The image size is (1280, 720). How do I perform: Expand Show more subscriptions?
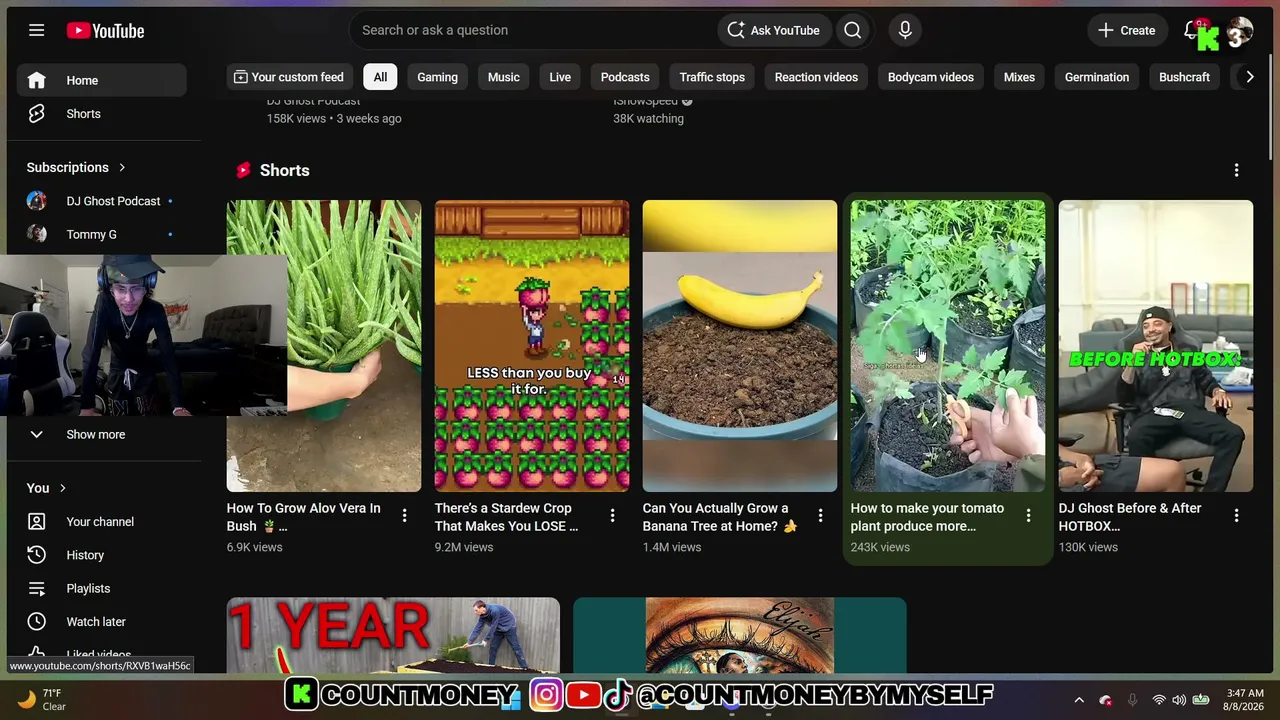tap(101, 435)
